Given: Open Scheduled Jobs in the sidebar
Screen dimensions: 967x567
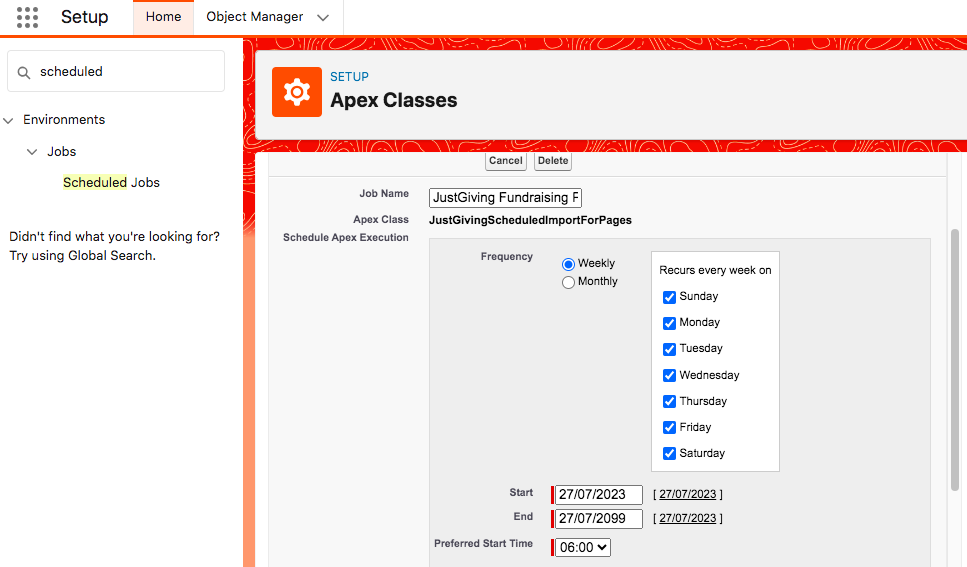Looking at the screenshot, I should 111,183.
